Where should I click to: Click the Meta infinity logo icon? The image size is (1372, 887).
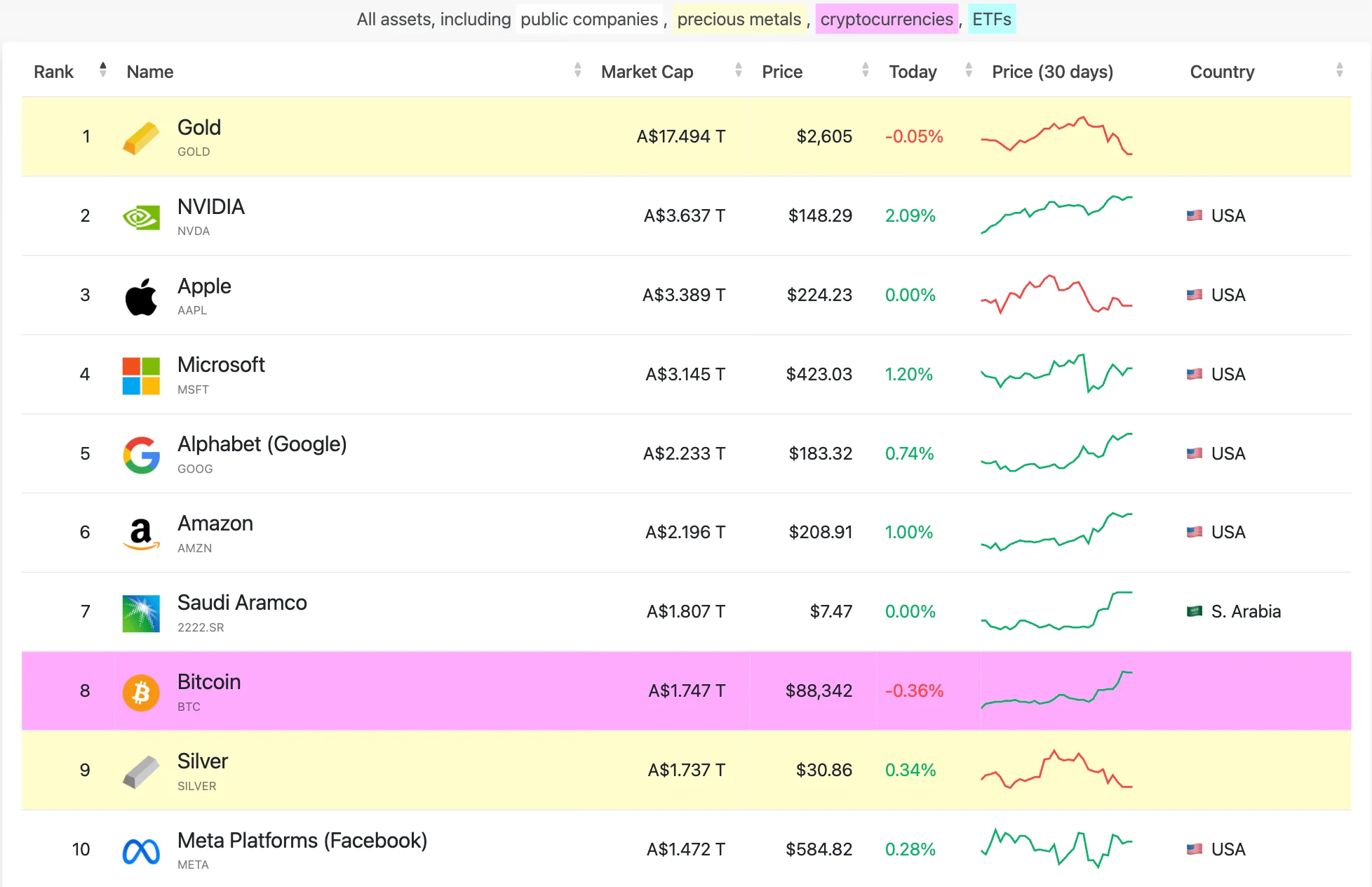point(141,851)
